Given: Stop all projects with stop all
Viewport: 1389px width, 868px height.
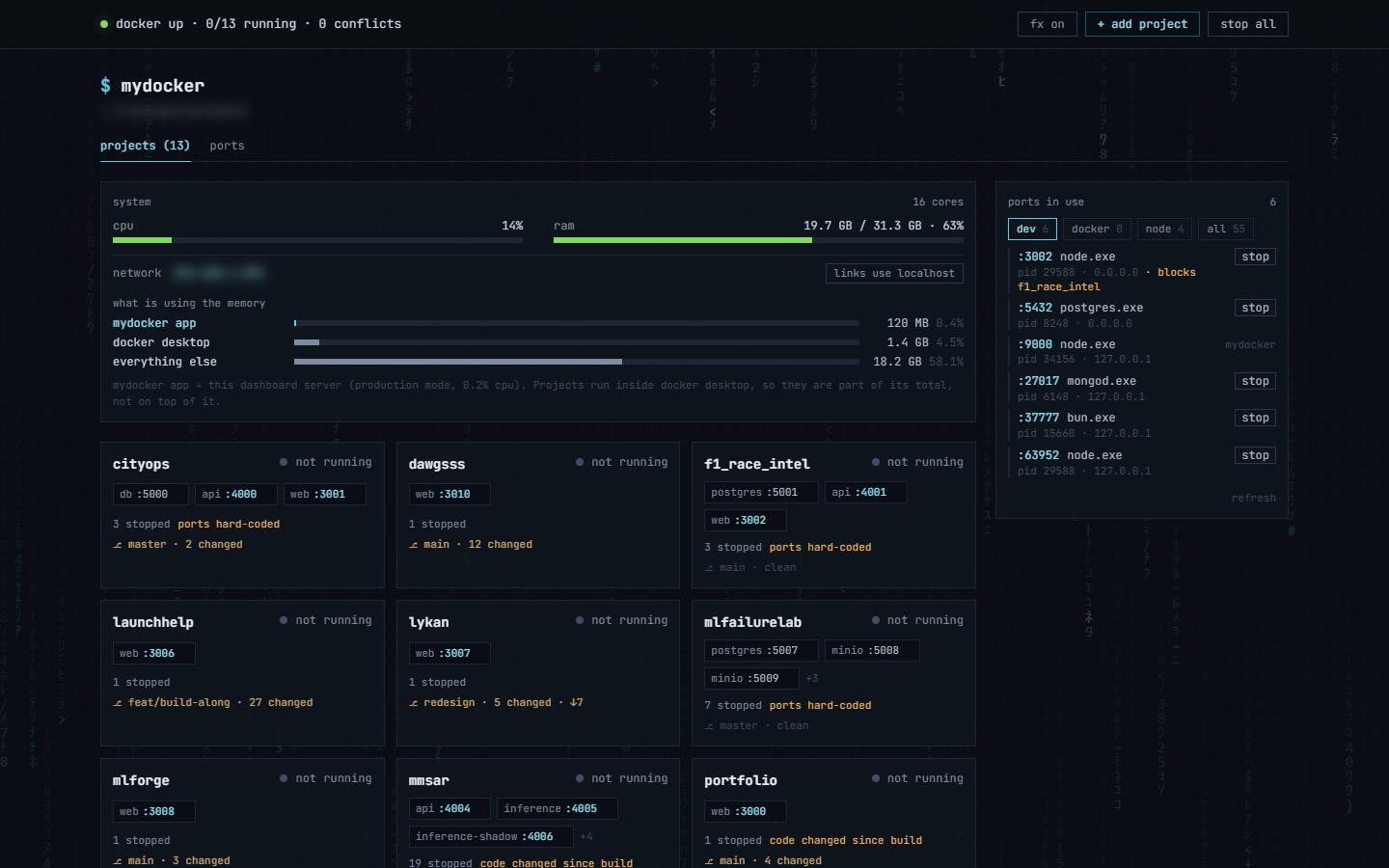Looking at the screenshot, I should tap(1247, 24).
